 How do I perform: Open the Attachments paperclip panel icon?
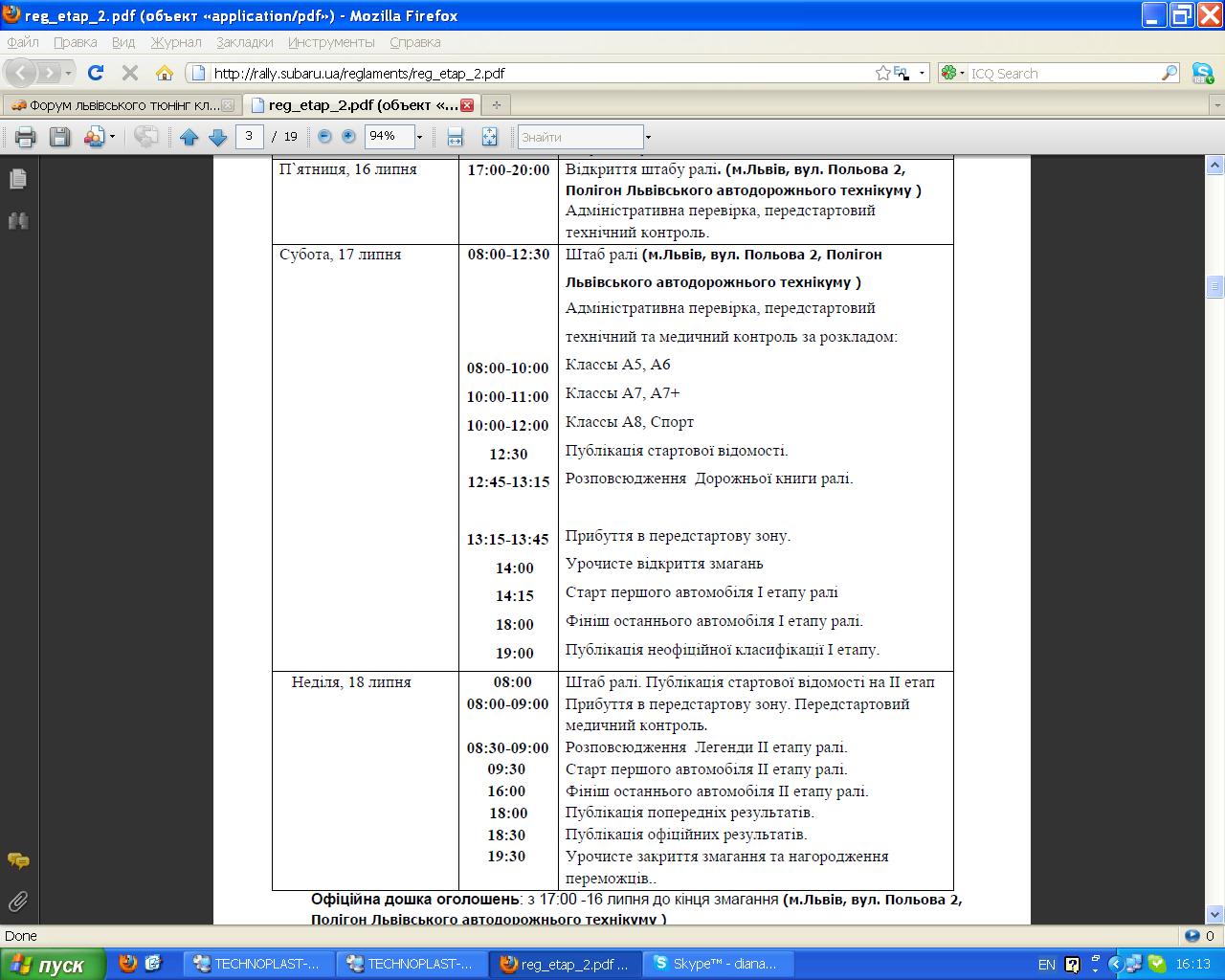point(18,902)
